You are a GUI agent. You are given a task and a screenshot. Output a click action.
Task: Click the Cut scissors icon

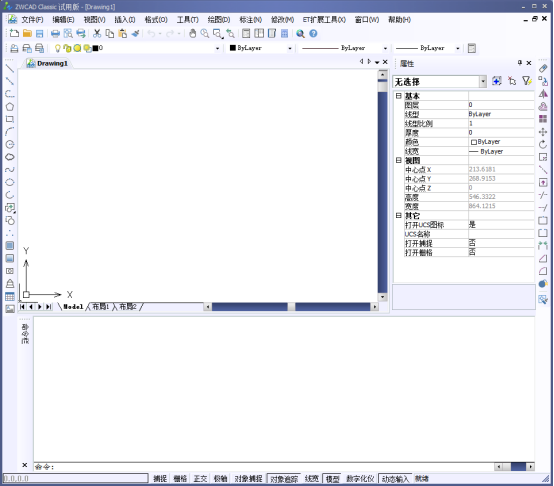(x=97, y=34)
